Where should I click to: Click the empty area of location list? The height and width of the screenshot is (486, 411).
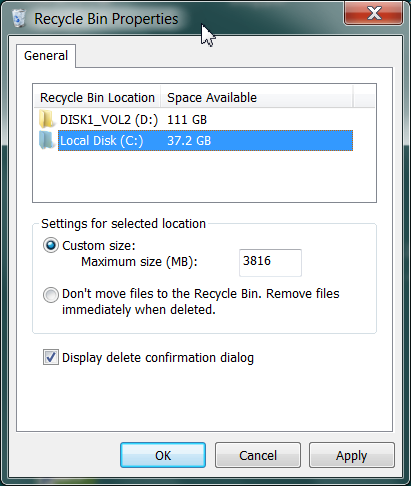click(x=204, y=176)
